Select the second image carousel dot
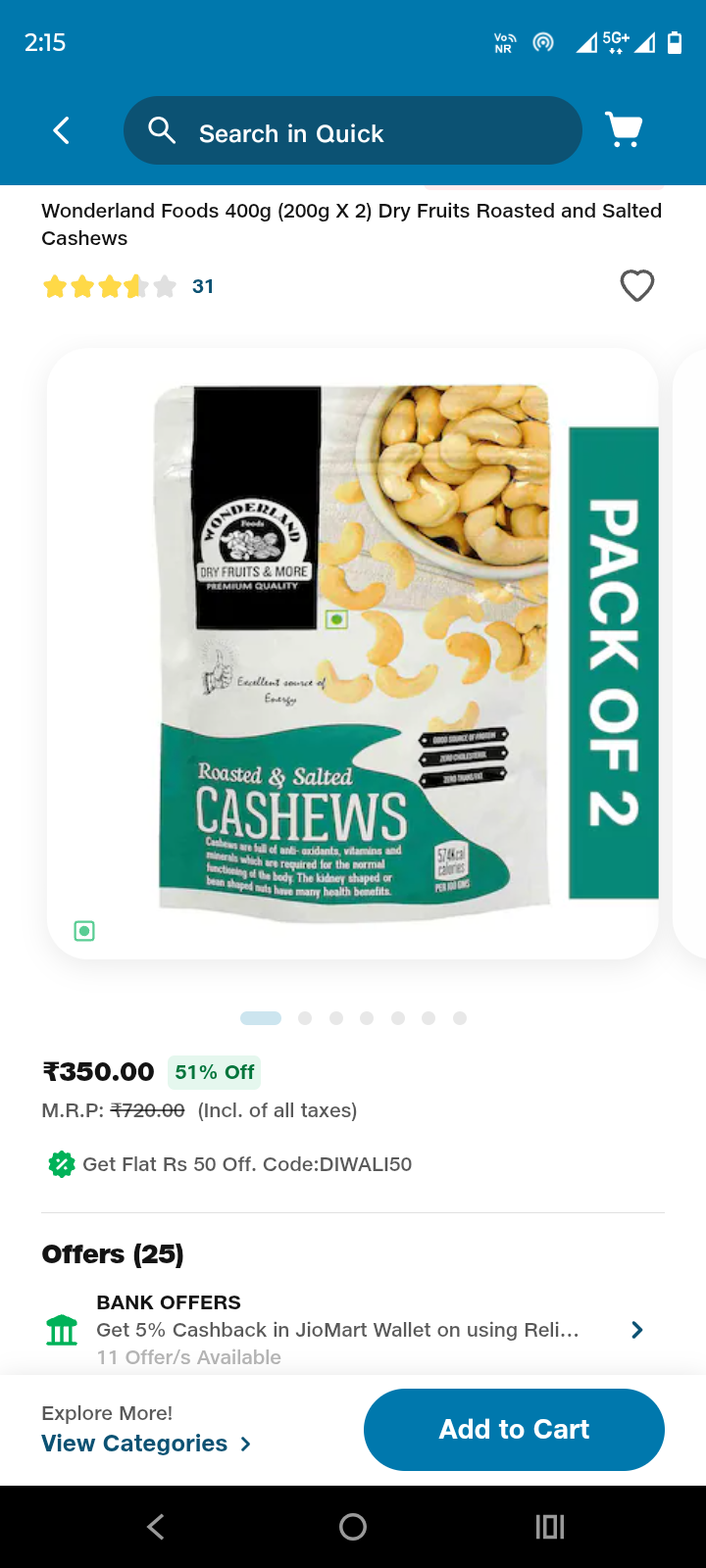706x1568 pixels. 305,1018
